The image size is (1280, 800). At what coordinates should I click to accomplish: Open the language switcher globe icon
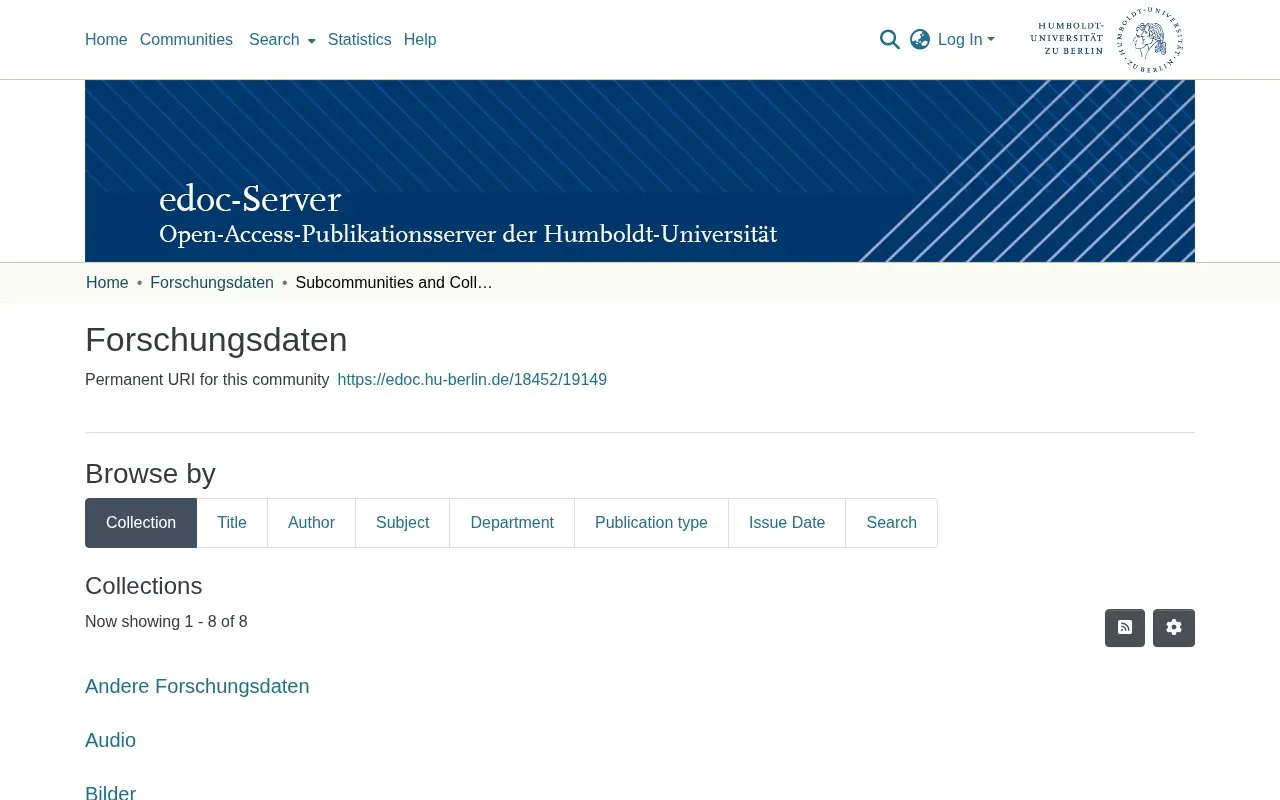point(920,40)
